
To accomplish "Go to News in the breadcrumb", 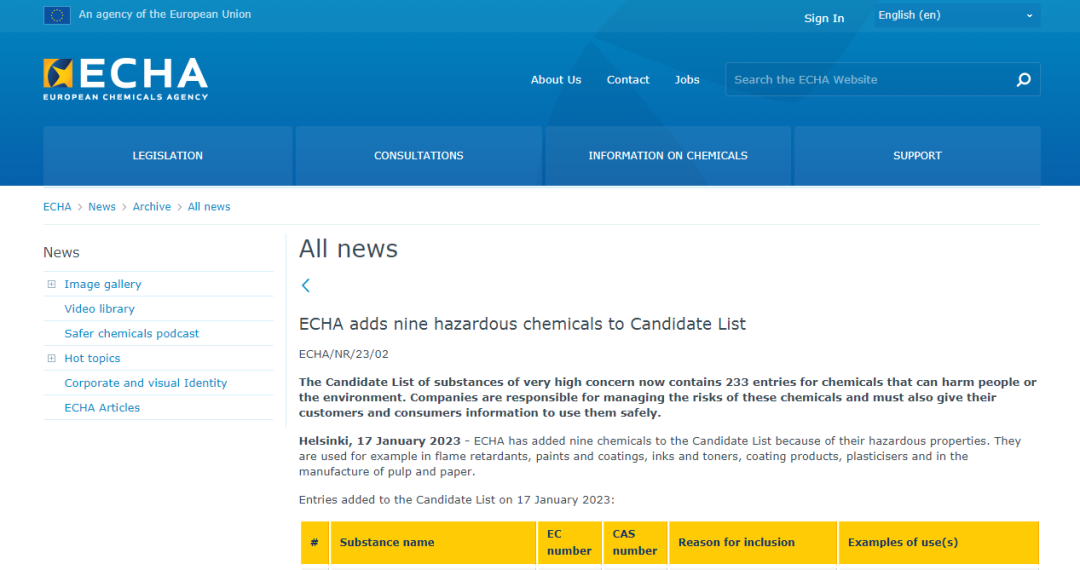I will coord(102,207).
